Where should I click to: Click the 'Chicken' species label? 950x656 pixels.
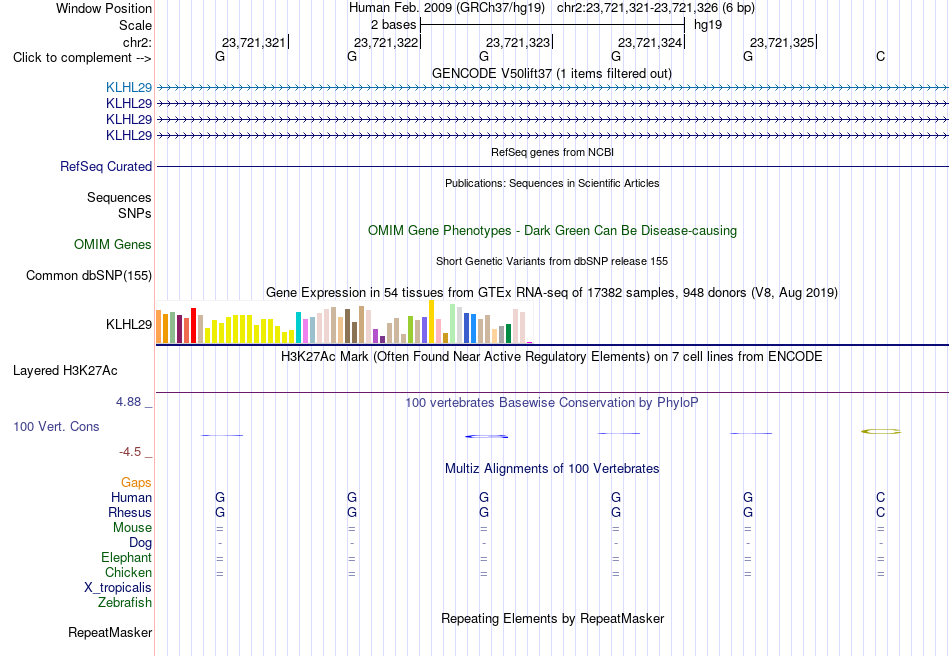128,572
